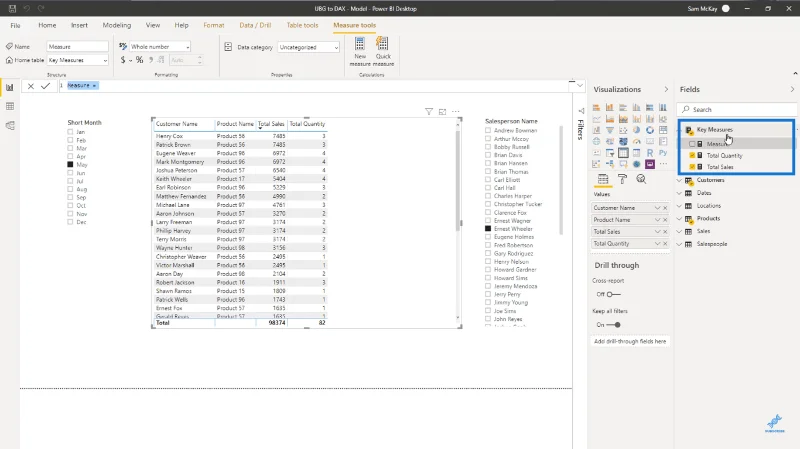Screen dimensions: 800x449
Task: Switch to the Modeling ribbon tab
Action: coord(116,25)
